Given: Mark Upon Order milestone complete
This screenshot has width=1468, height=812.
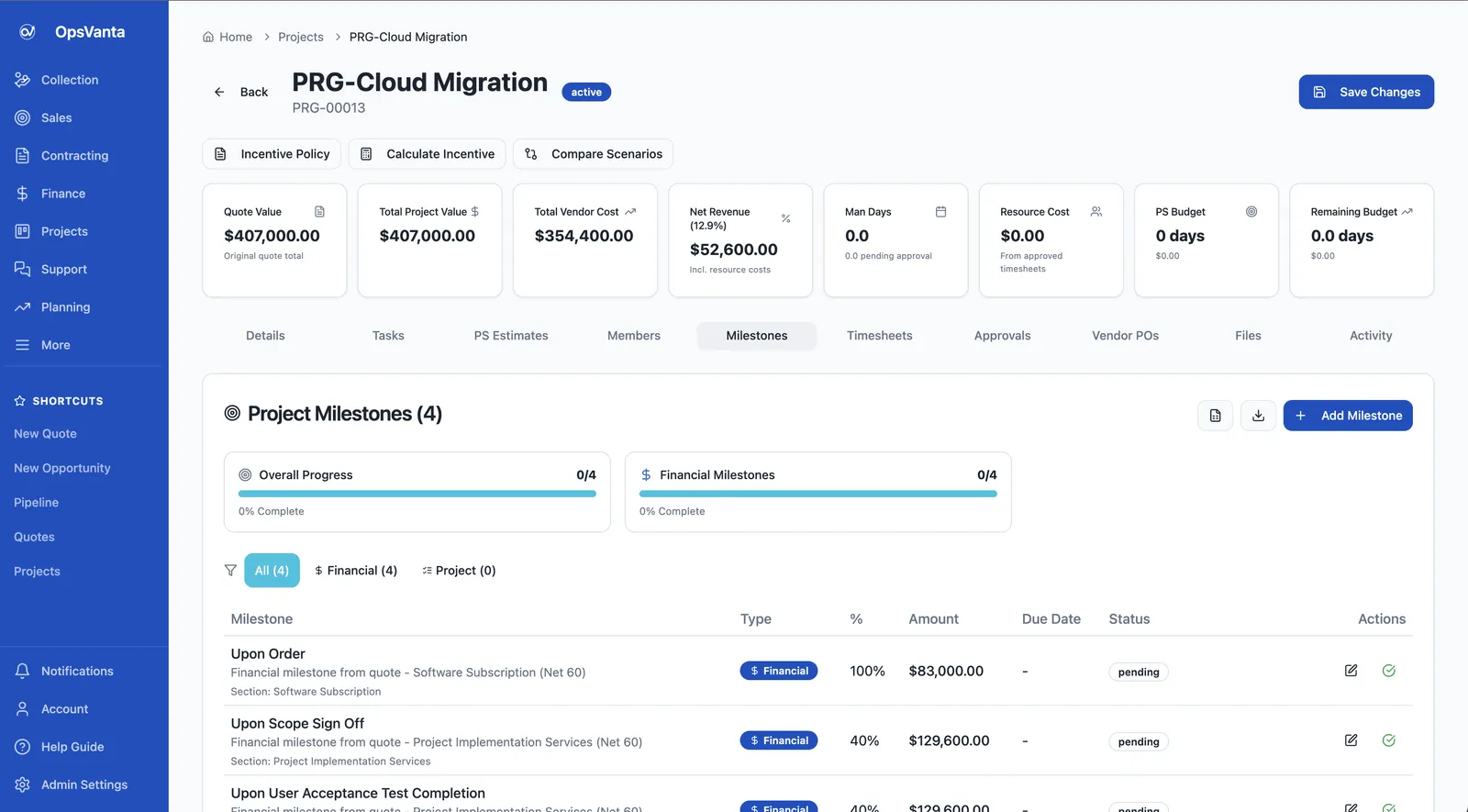Looking at the screenshot, I should [x=1389, y=671].
